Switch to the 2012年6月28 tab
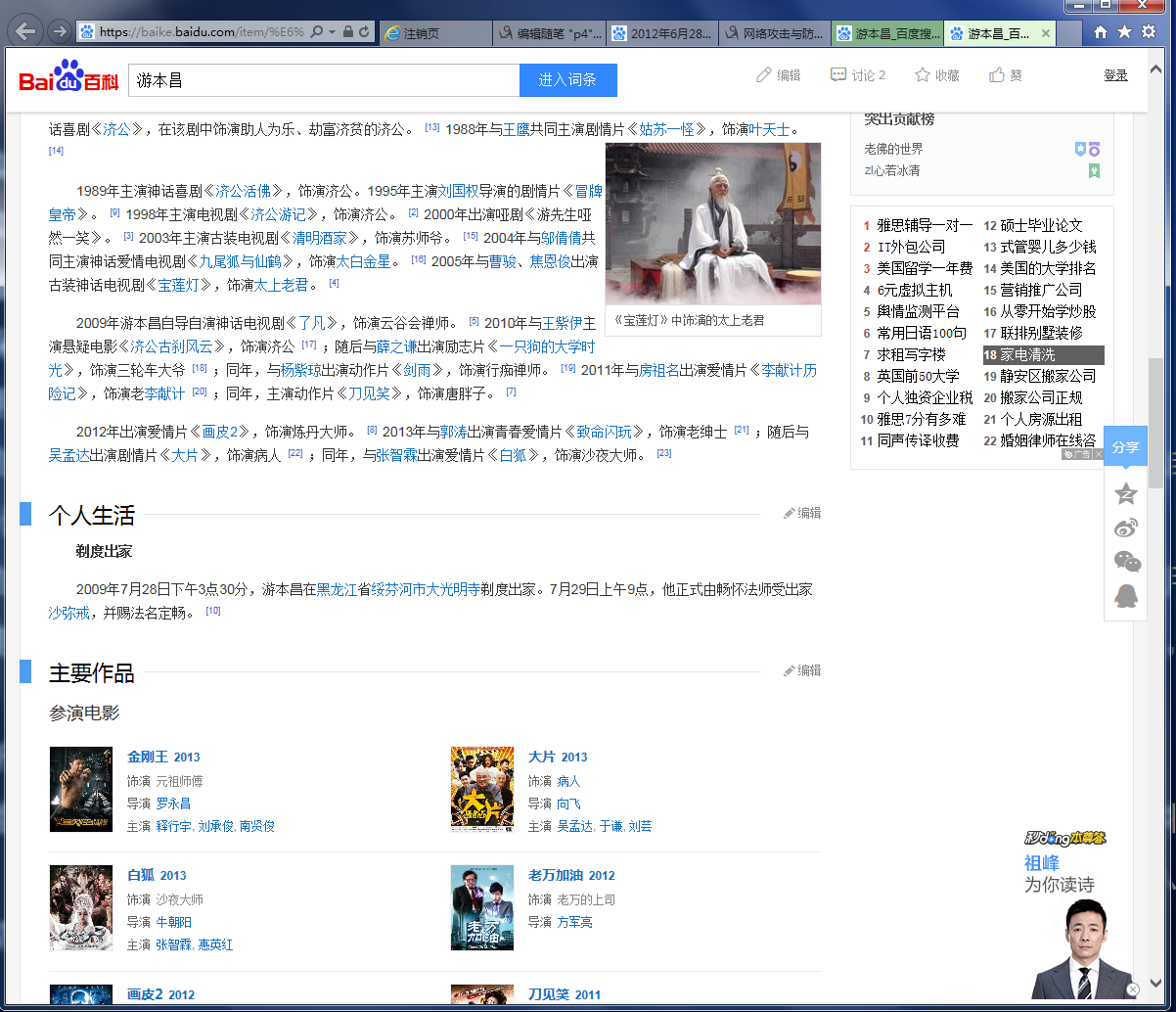The image size is (1176, 1012). click(x=662, y=33)
